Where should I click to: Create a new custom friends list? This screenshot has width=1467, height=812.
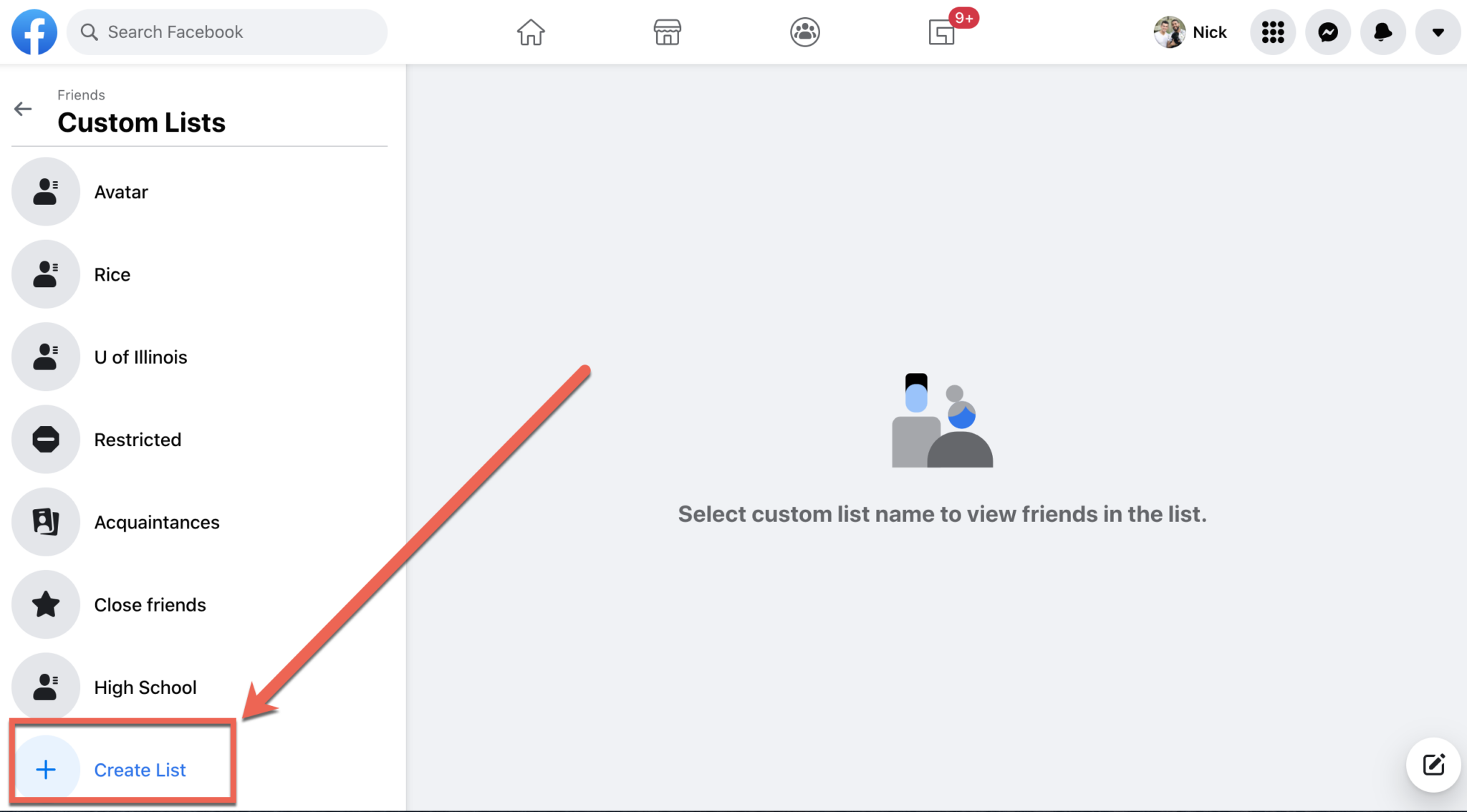140,770
